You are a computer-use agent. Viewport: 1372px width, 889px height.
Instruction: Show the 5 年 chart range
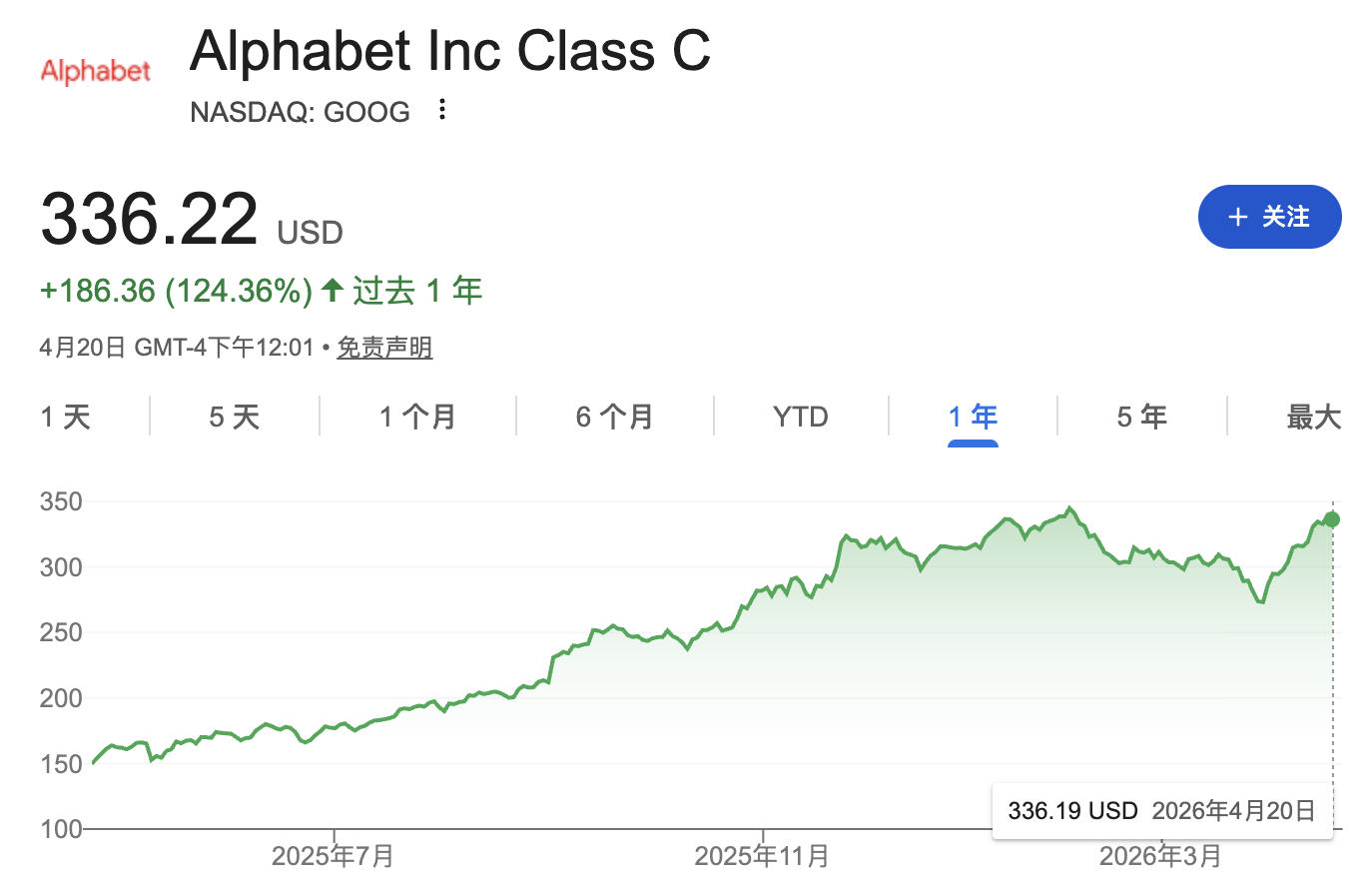(x=1141, y=417)
